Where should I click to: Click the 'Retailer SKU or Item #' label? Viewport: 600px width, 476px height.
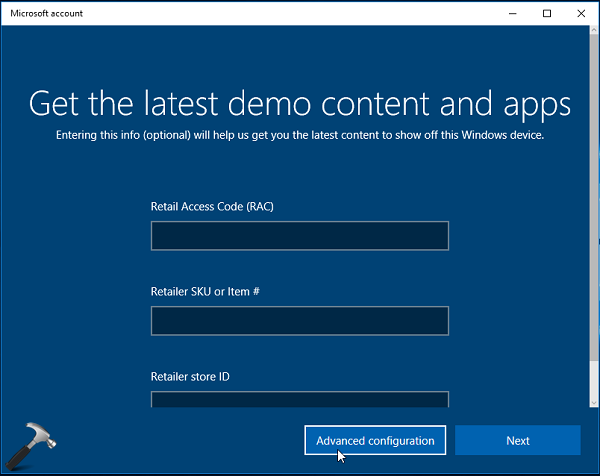point(205,292)
